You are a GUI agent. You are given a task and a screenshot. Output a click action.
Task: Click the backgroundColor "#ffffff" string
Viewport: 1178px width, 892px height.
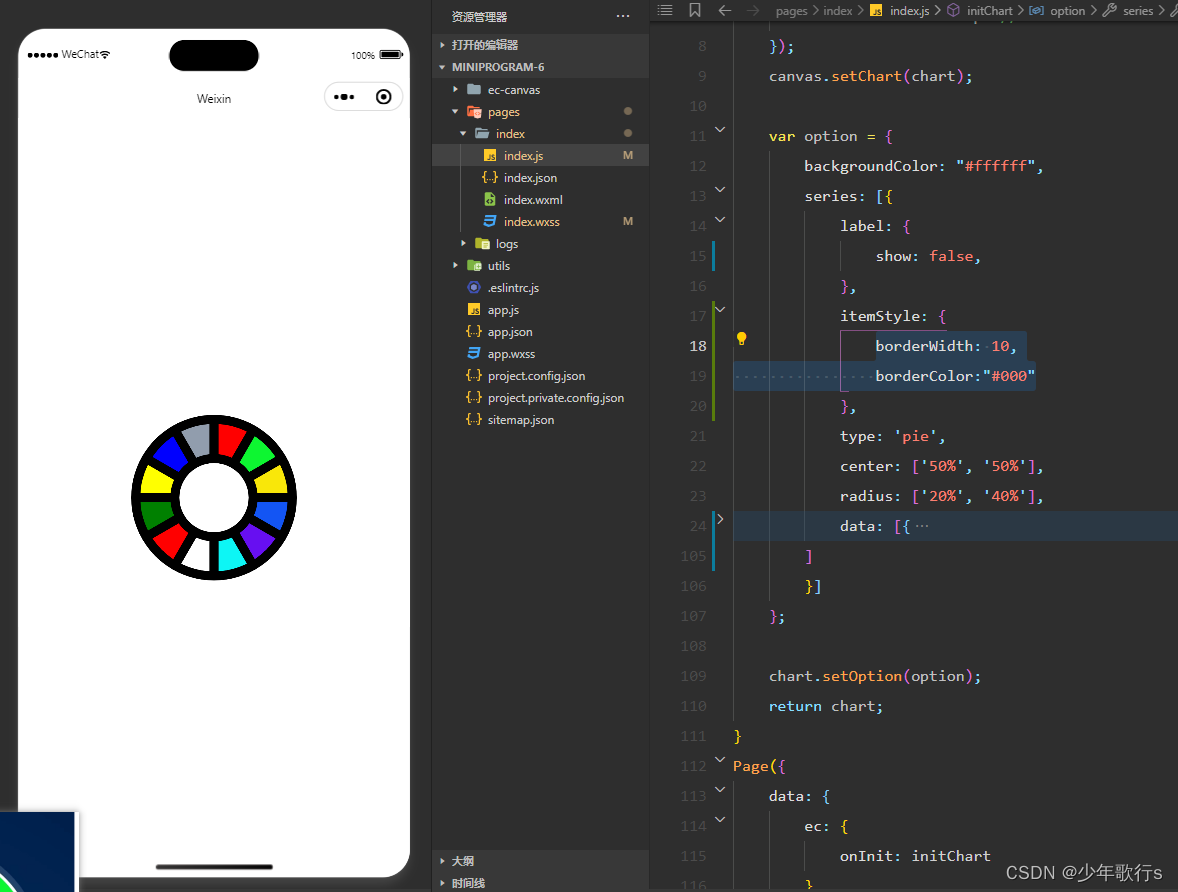coord(995,166)
